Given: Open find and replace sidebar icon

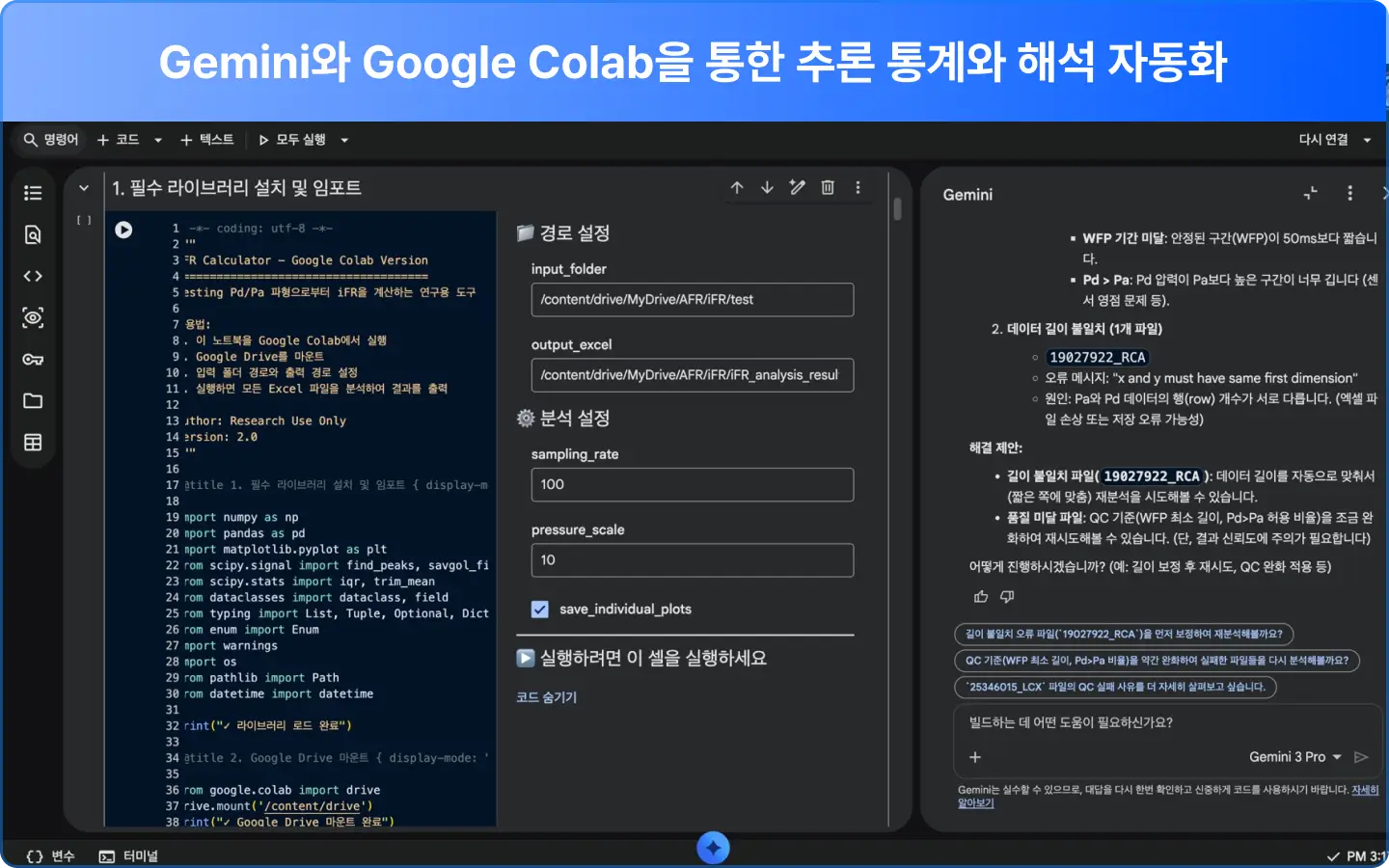Looking at the screenshot, I should point(33,234).
